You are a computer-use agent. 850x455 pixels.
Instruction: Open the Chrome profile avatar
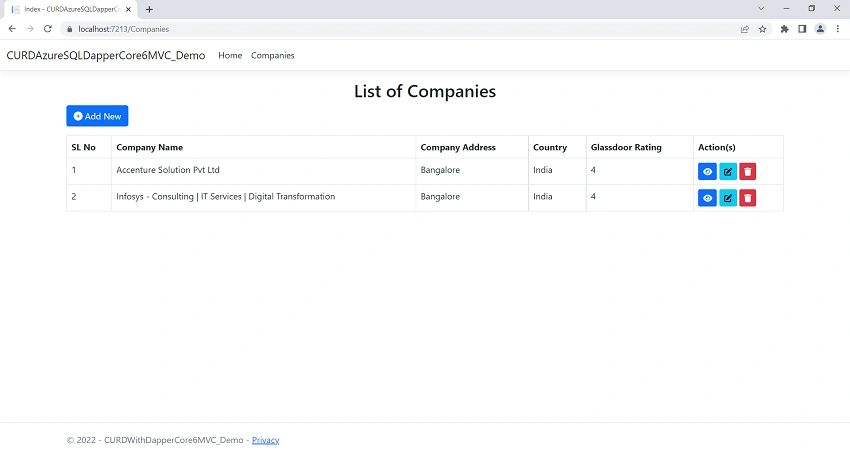(820, 29)
